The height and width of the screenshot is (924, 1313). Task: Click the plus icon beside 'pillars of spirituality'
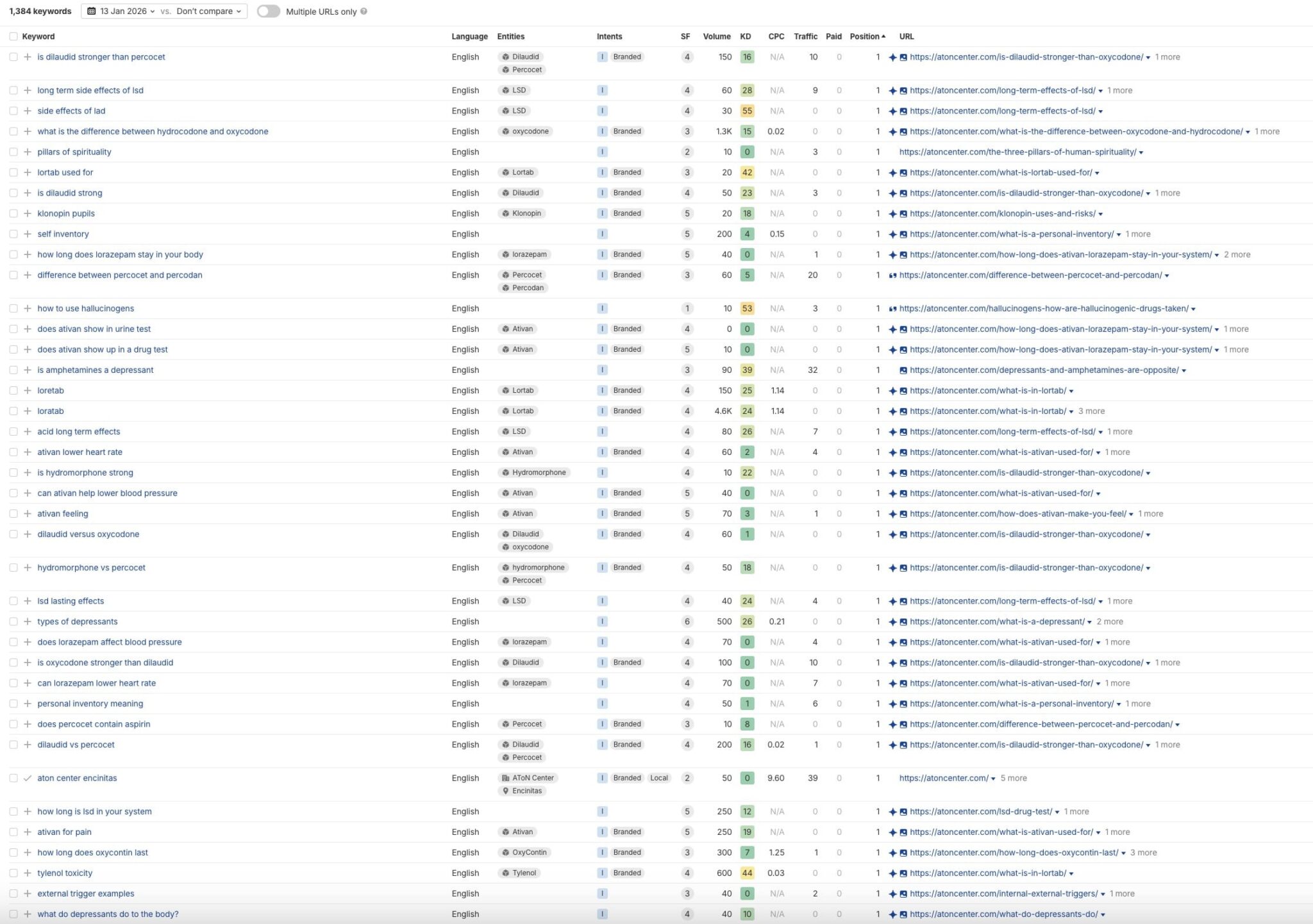(x=28, y=152)
